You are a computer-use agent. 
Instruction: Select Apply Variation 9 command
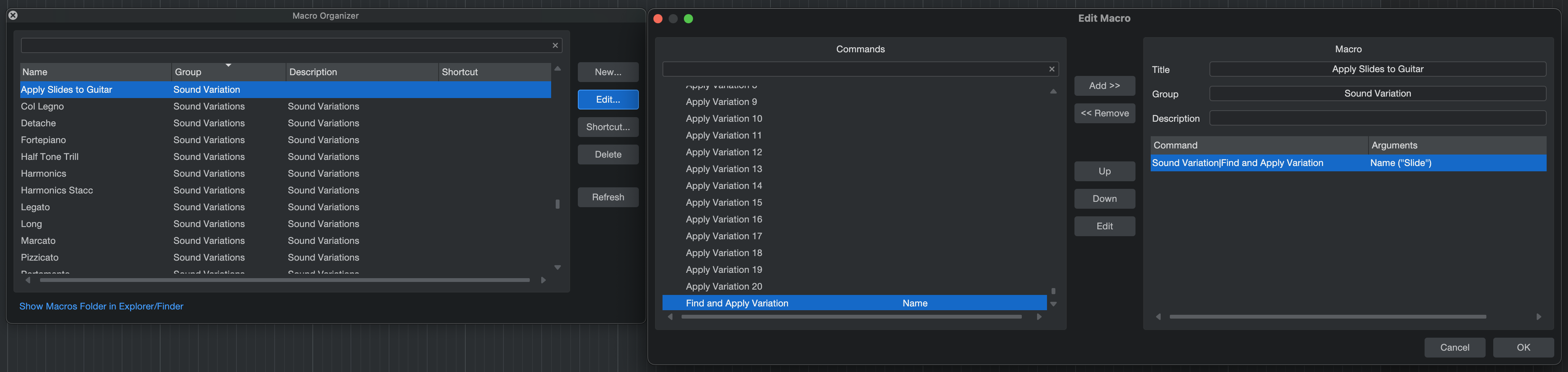coord(855,101)
